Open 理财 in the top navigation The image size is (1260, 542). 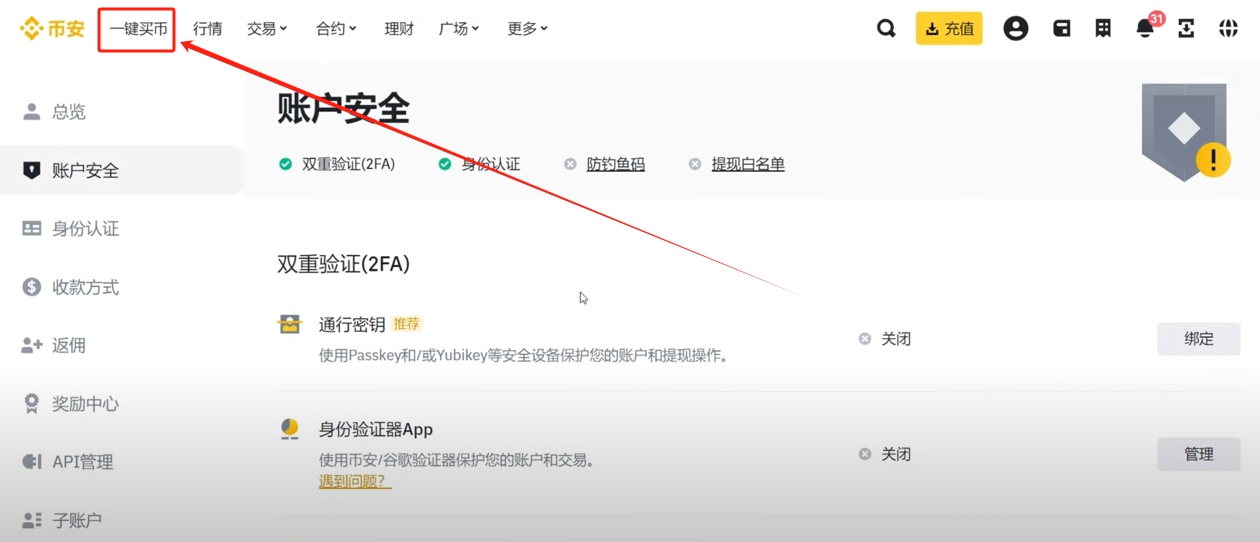tap(399, 29)
